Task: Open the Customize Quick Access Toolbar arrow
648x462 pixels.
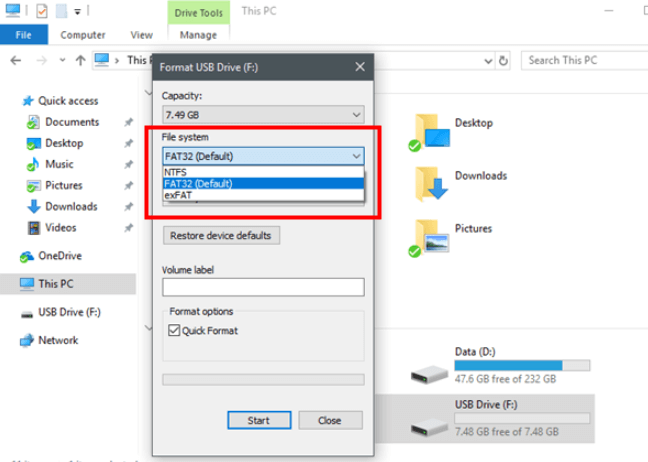Action: [77, 12]
